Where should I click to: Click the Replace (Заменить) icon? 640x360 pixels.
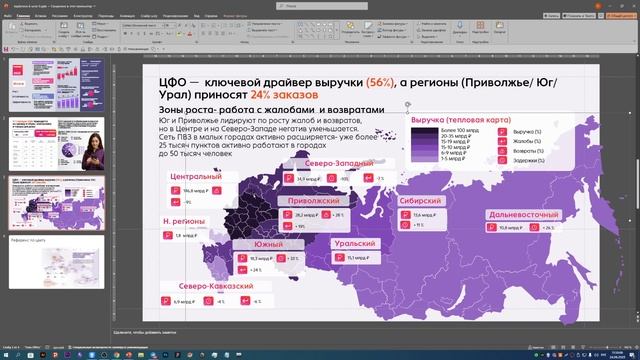(x=418, y=30)
